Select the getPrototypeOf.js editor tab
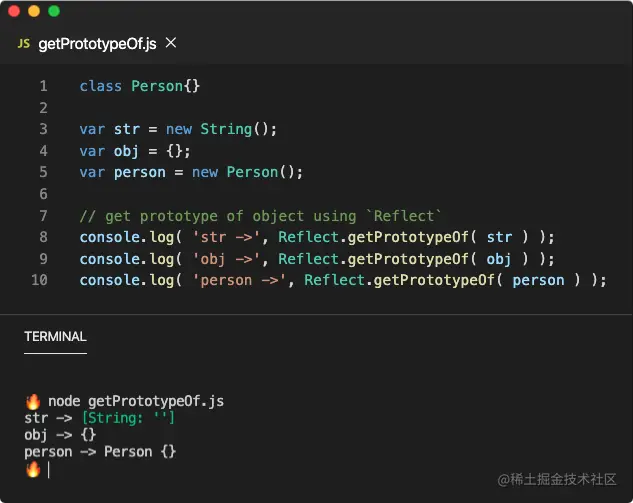 [x=97, y=44]
